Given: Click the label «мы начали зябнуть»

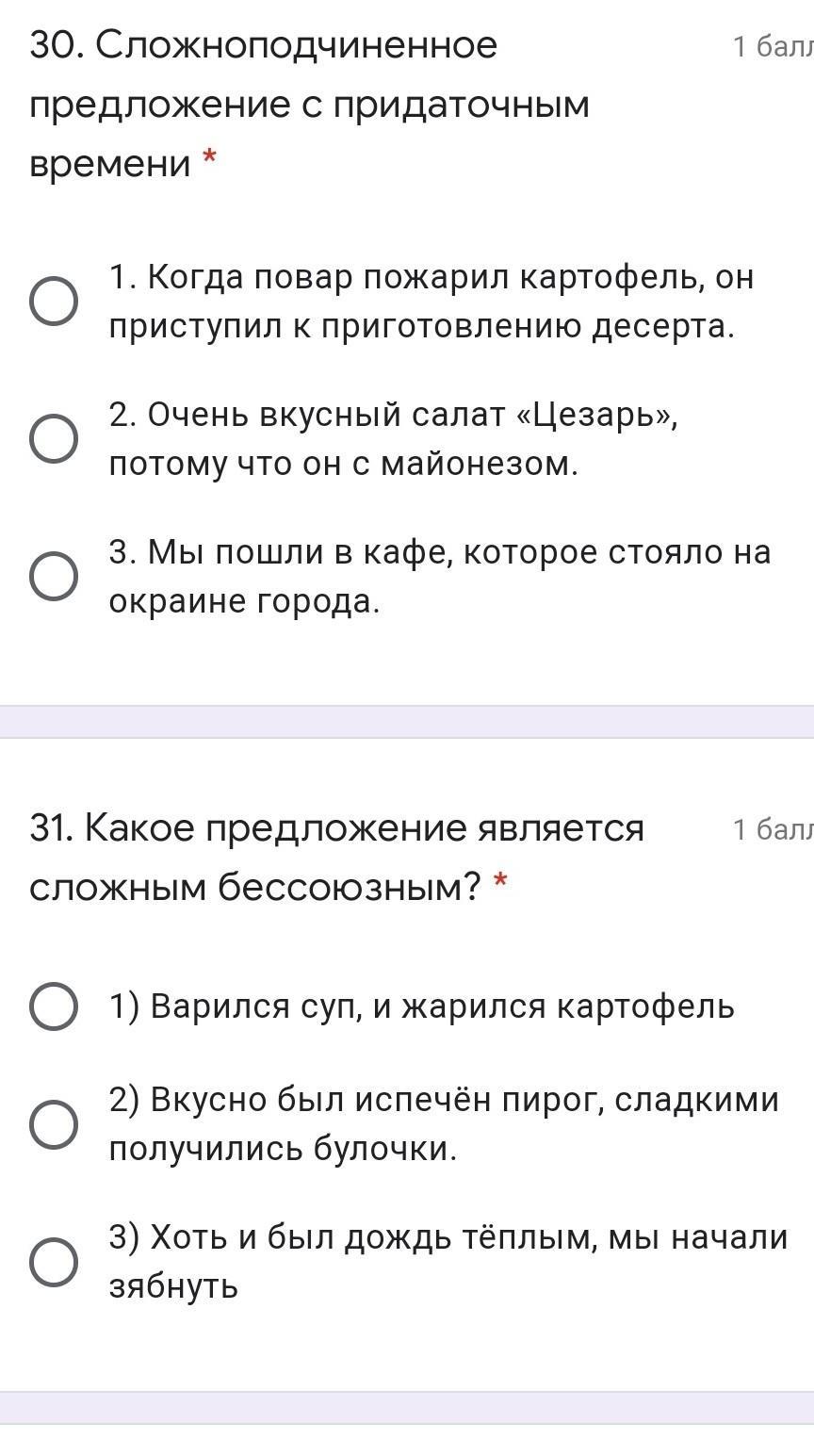Looking at the screenshot, I should point(448,1261).
